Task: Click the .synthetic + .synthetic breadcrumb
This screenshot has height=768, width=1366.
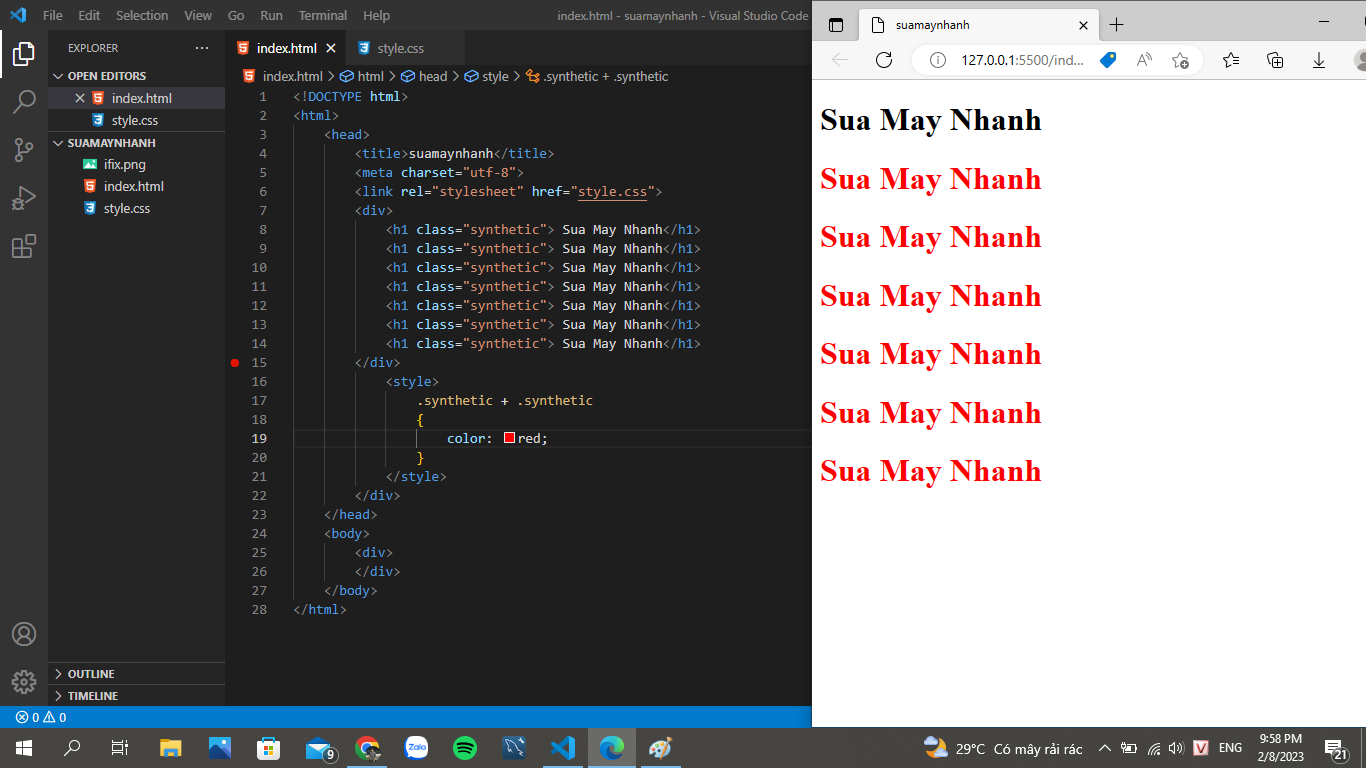Action: [x=597, y=76]
